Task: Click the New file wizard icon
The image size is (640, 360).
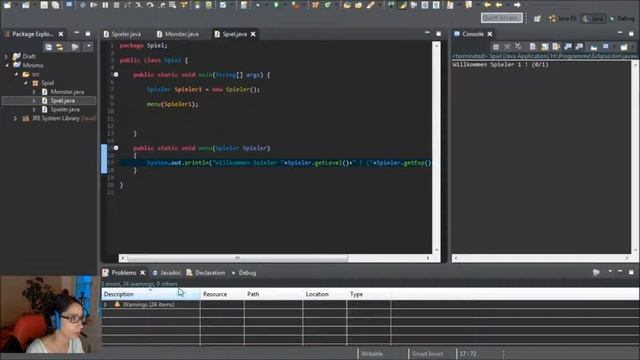Action: 7,5
